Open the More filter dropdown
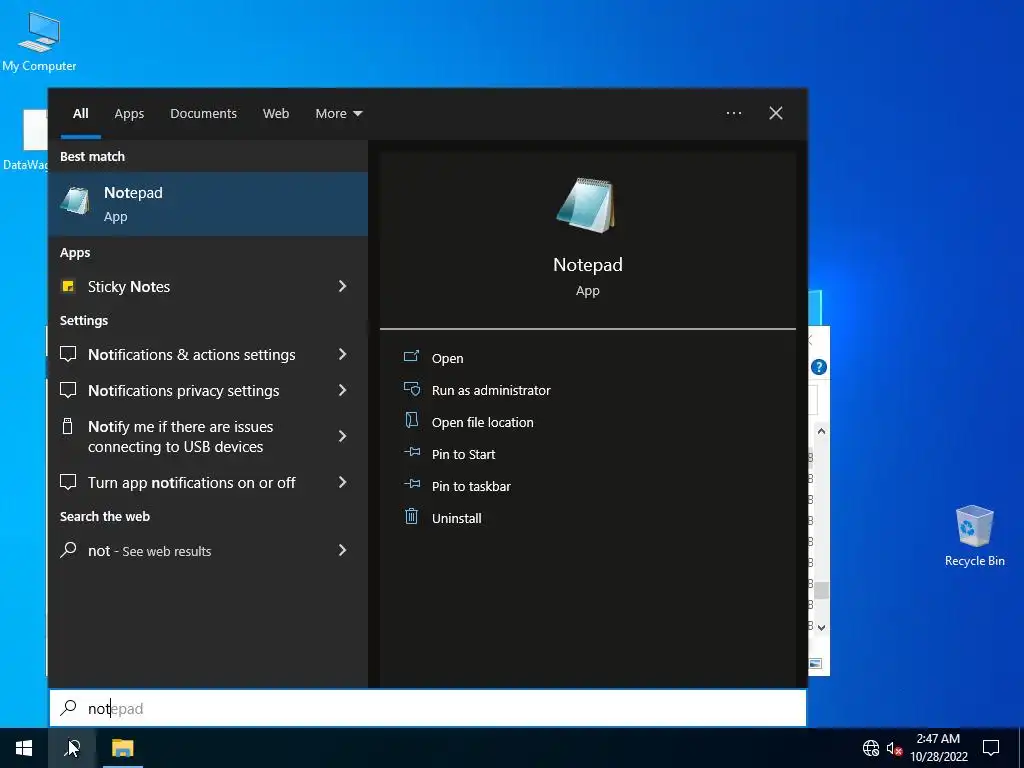Viewport: 1024px width, 768px height. point(338,114)
